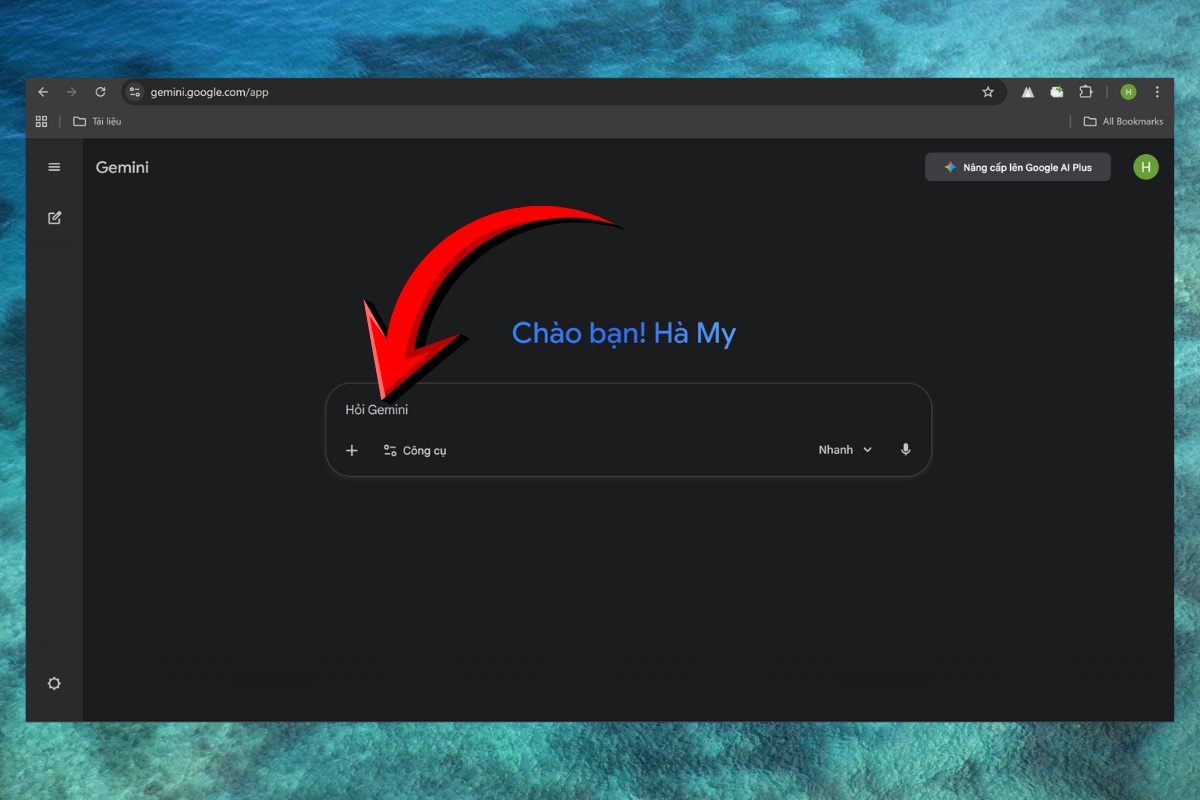Go back with the browser back arrow
1200x800 pixels.
(43, 92)
